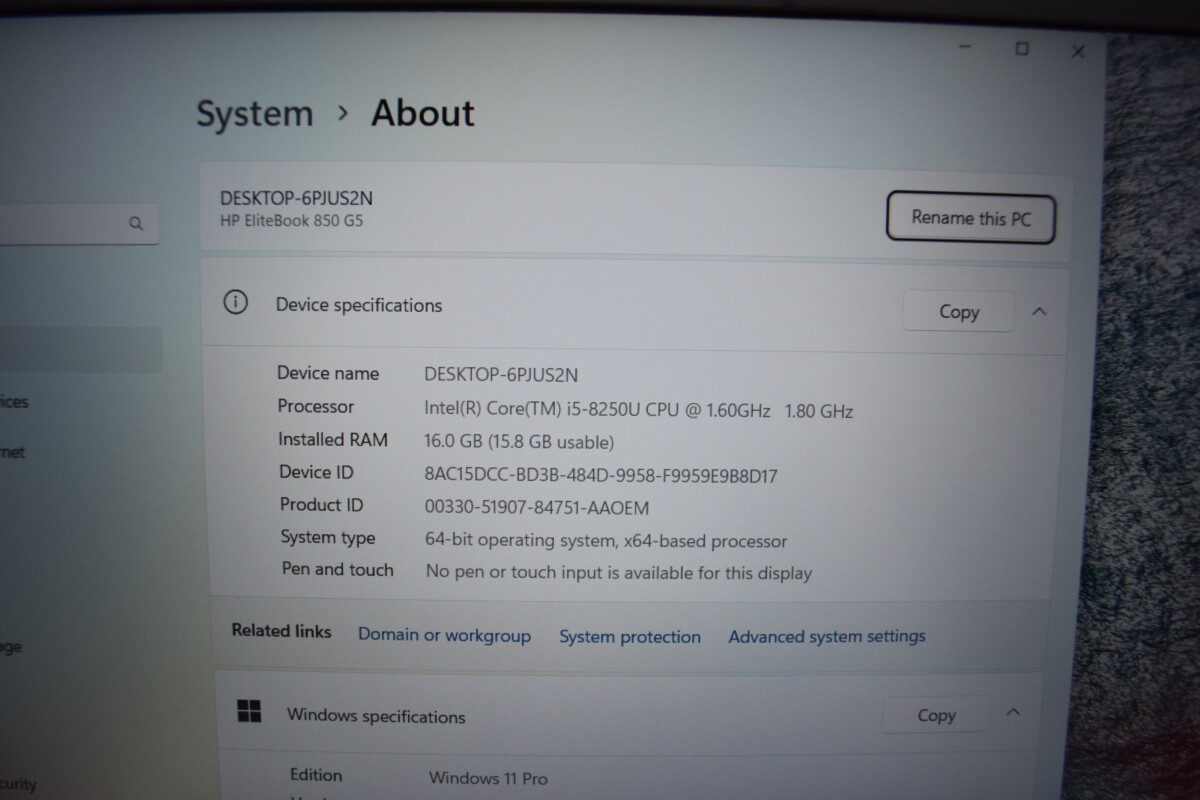Select the processor value Intel Core i5-8250U
The image size is (1200, 800).
pos(639,409)
